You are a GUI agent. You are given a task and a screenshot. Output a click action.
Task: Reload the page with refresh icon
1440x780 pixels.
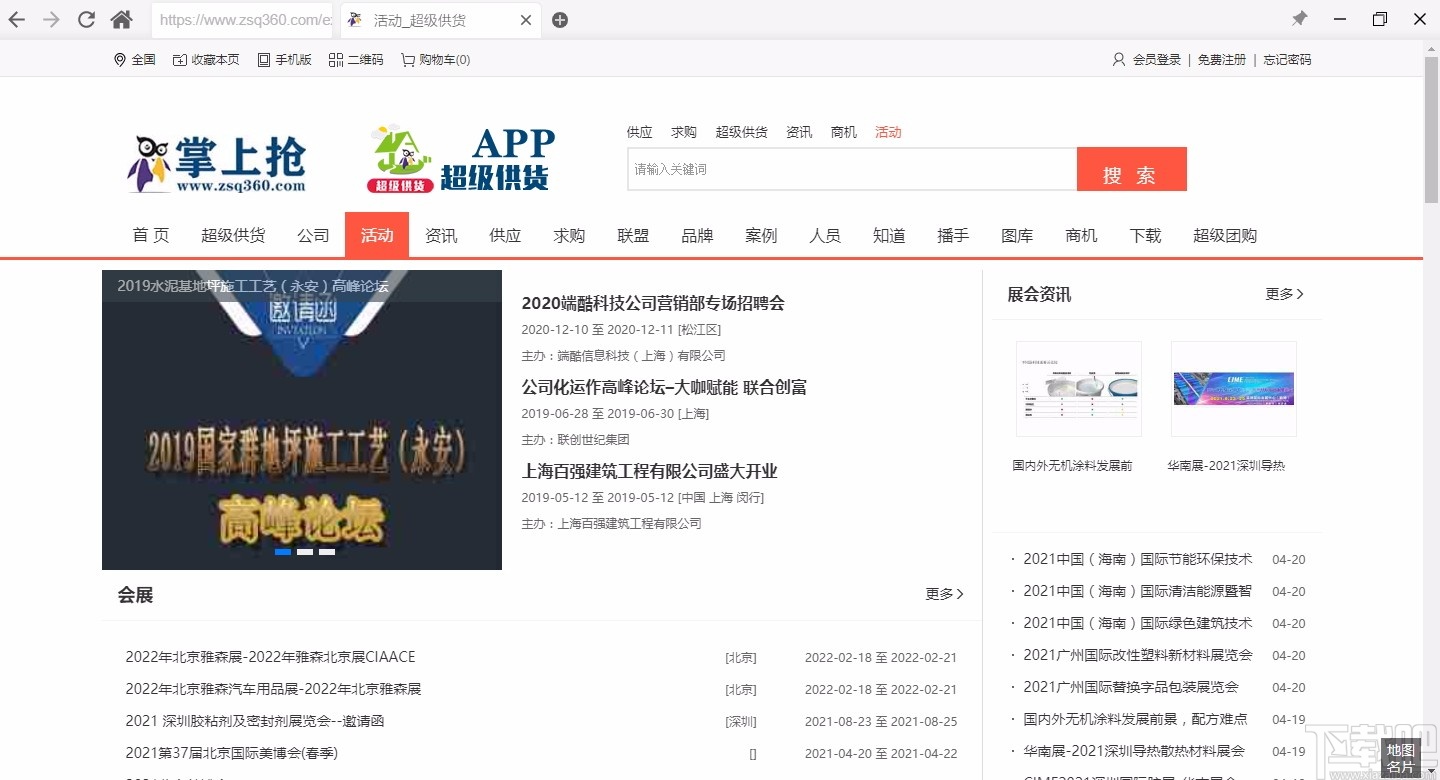[x=86, y=18]
